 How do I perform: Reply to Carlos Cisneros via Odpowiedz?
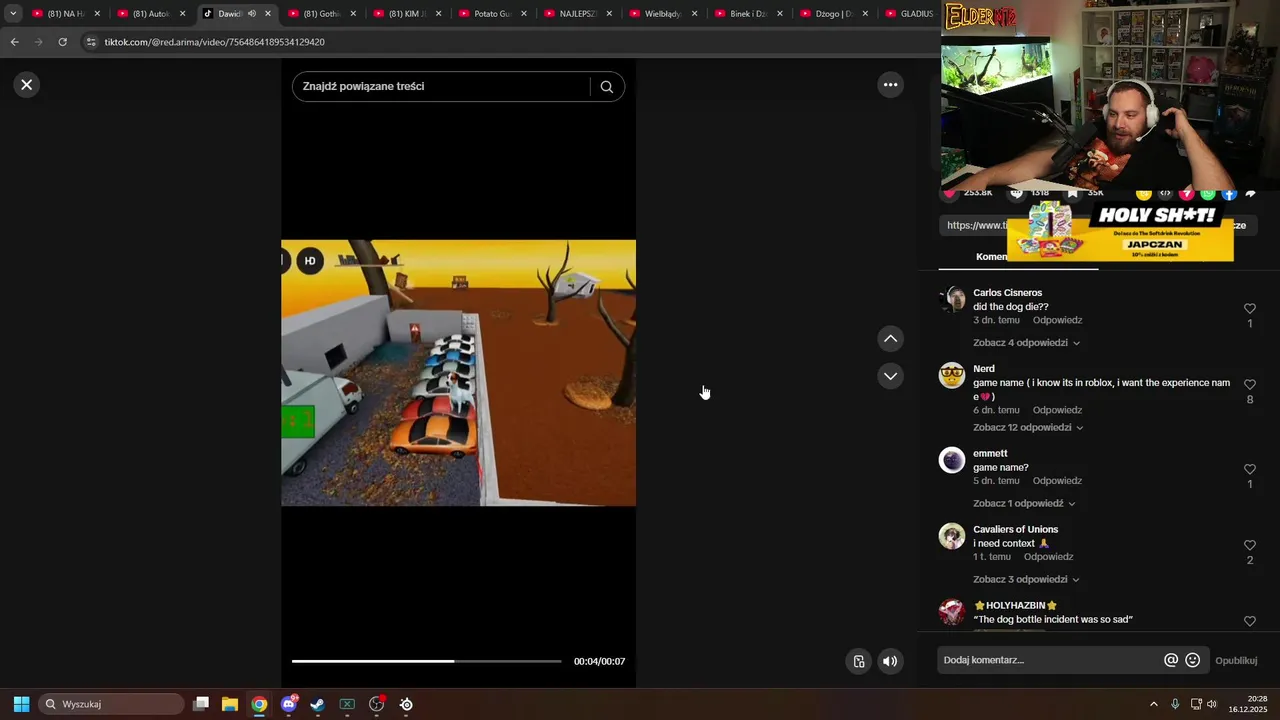pos(1057,321)
